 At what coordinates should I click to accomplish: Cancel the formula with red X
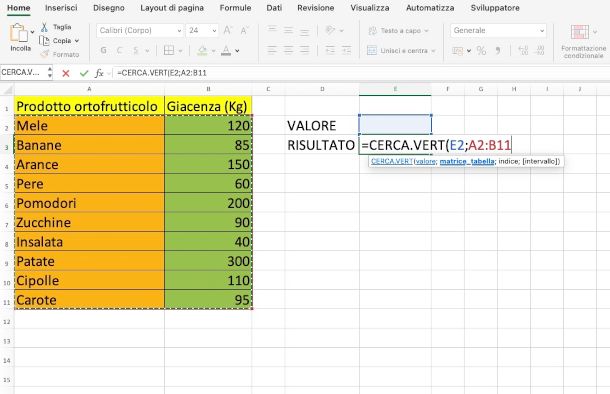click(x=66, y=73)
